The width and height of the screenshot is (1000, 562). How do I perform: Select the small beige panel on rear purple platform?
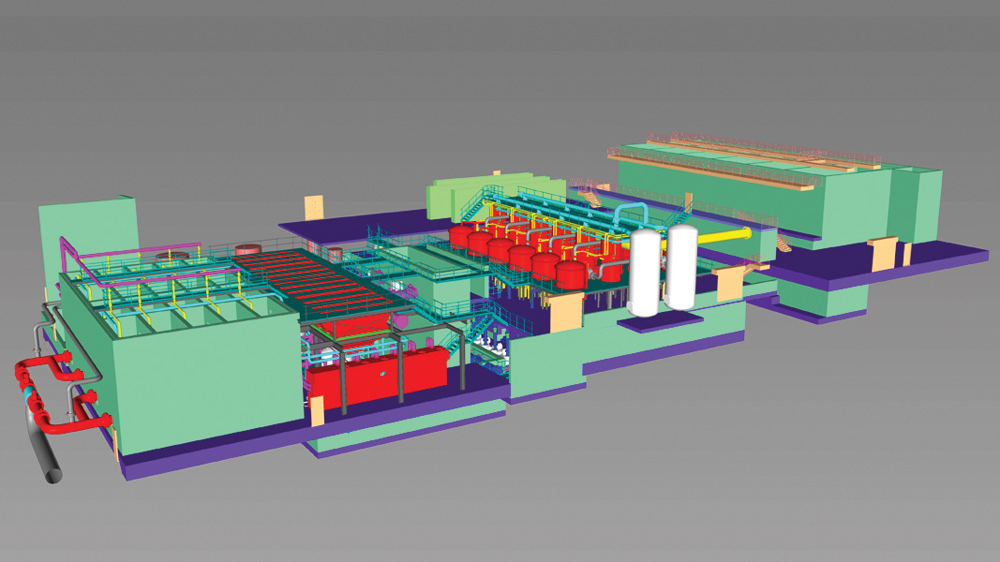(x=314, y=205)
